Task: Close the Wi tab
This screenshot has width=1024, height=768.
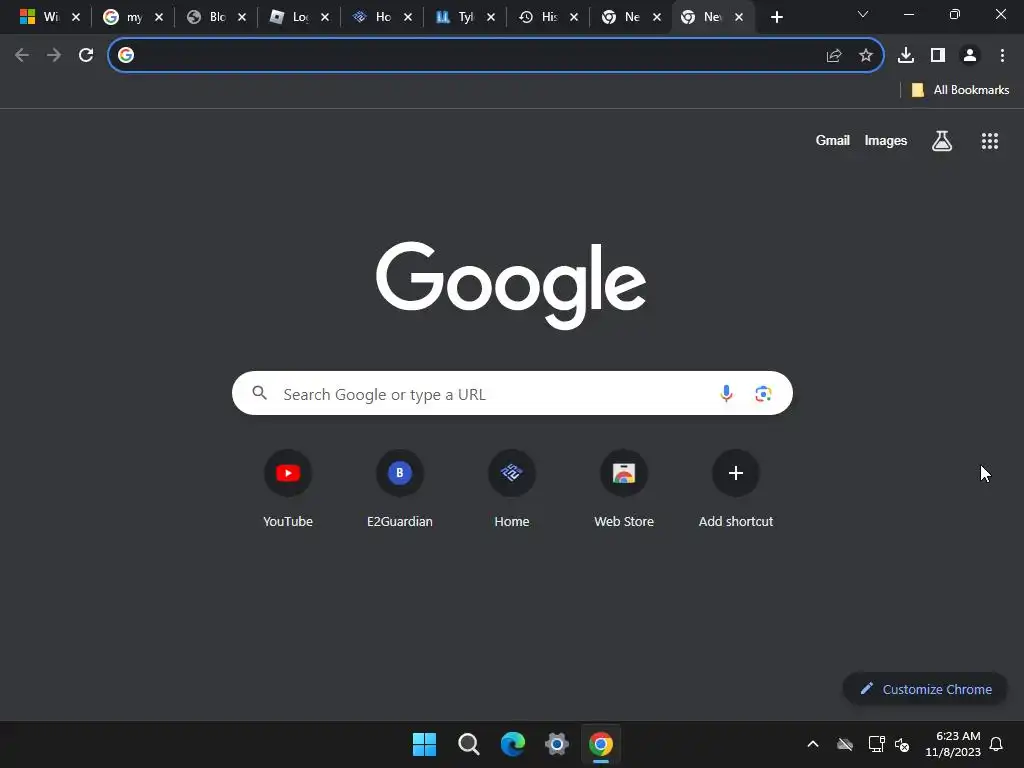Action: click(x=76, y=18)
